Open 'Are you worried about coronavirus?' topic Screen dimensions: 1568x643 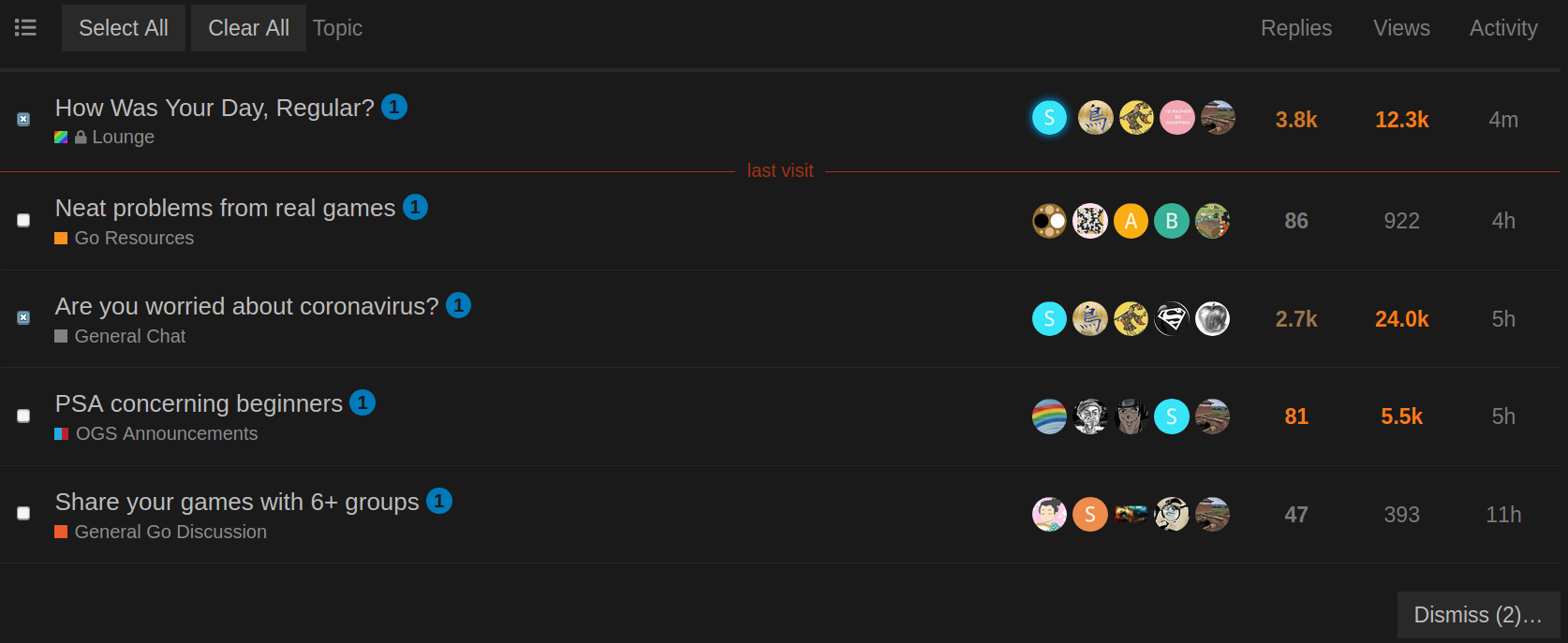[246, 306]
